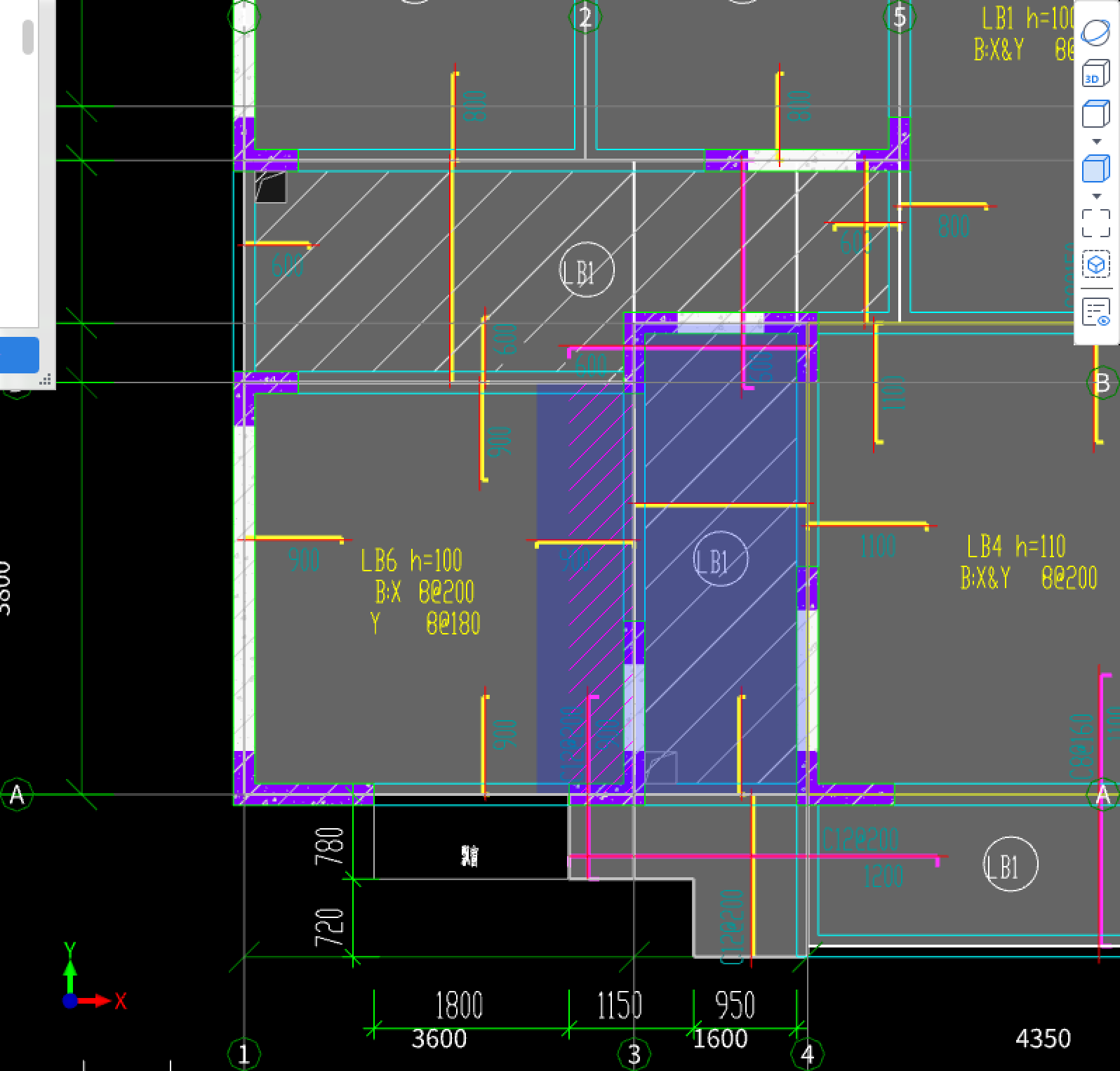
Task: Click axis bubble B on right
Action: [1102, 382]
